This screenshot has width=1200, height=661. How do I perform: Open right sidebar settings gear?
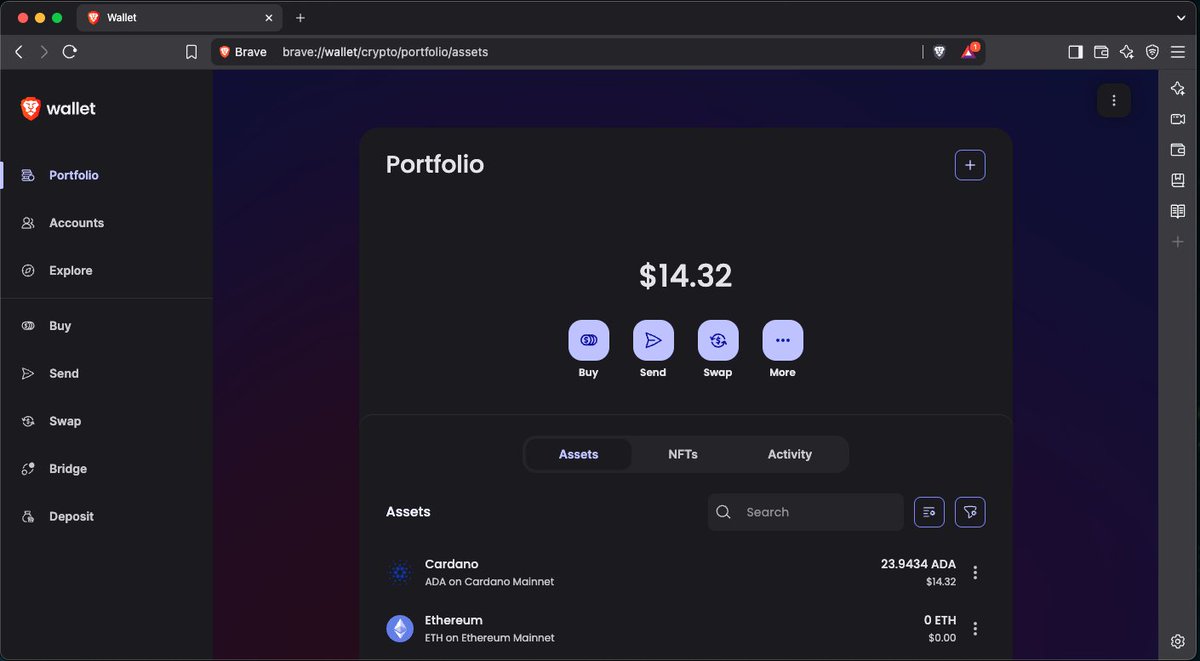[1178, 641]
